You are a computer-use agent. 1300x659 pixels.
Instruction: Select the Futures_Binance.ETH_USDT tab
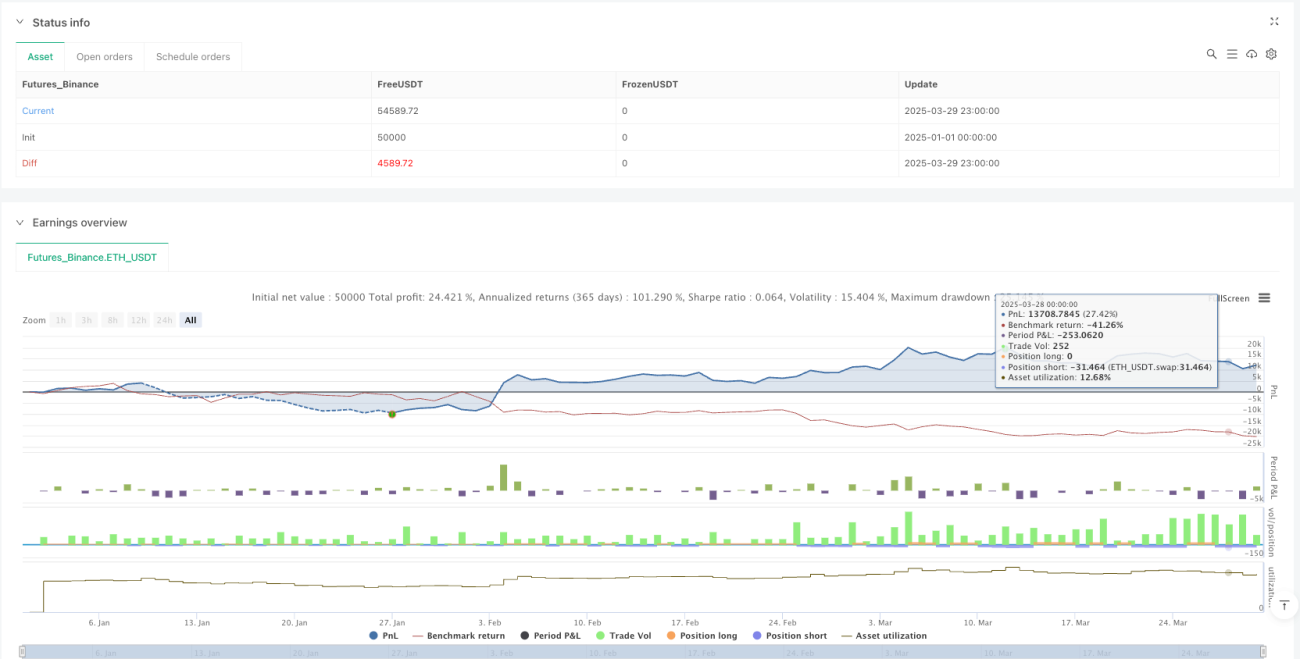(x=92, y=258)
